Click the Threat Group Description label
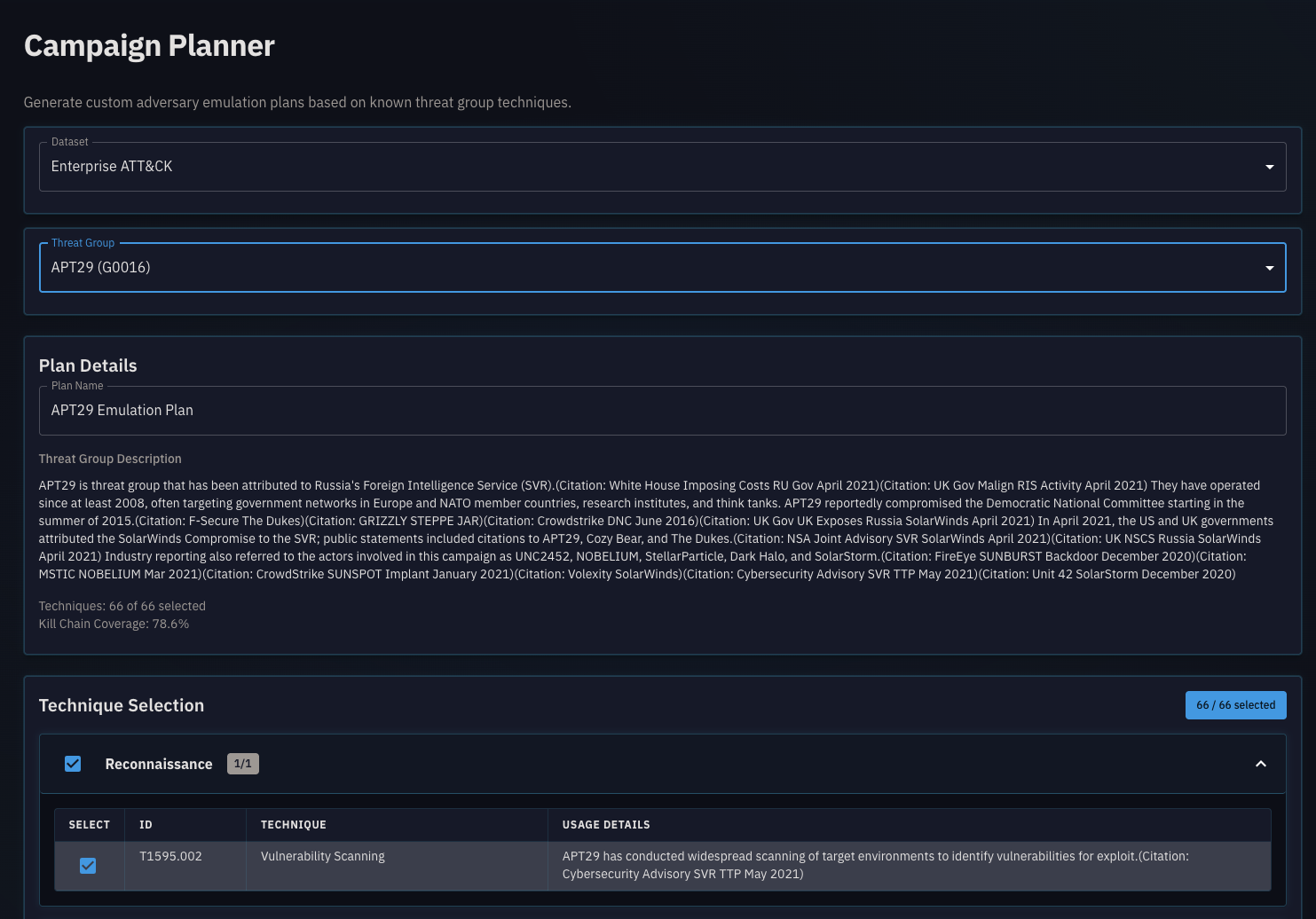Screen dimensions: 1316x919 (x=110, y=459)
